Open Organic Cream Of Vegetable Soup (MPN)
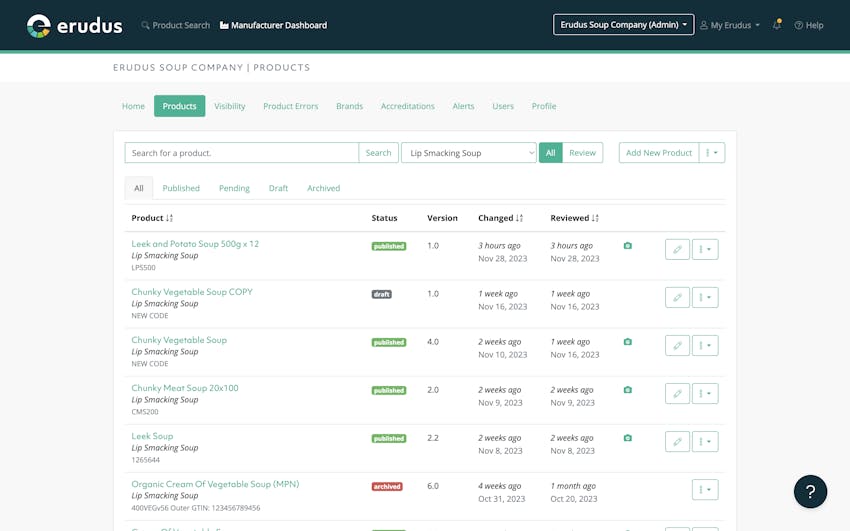The width and height of the screenshot is (850, 531). click(x=215, y=484)
